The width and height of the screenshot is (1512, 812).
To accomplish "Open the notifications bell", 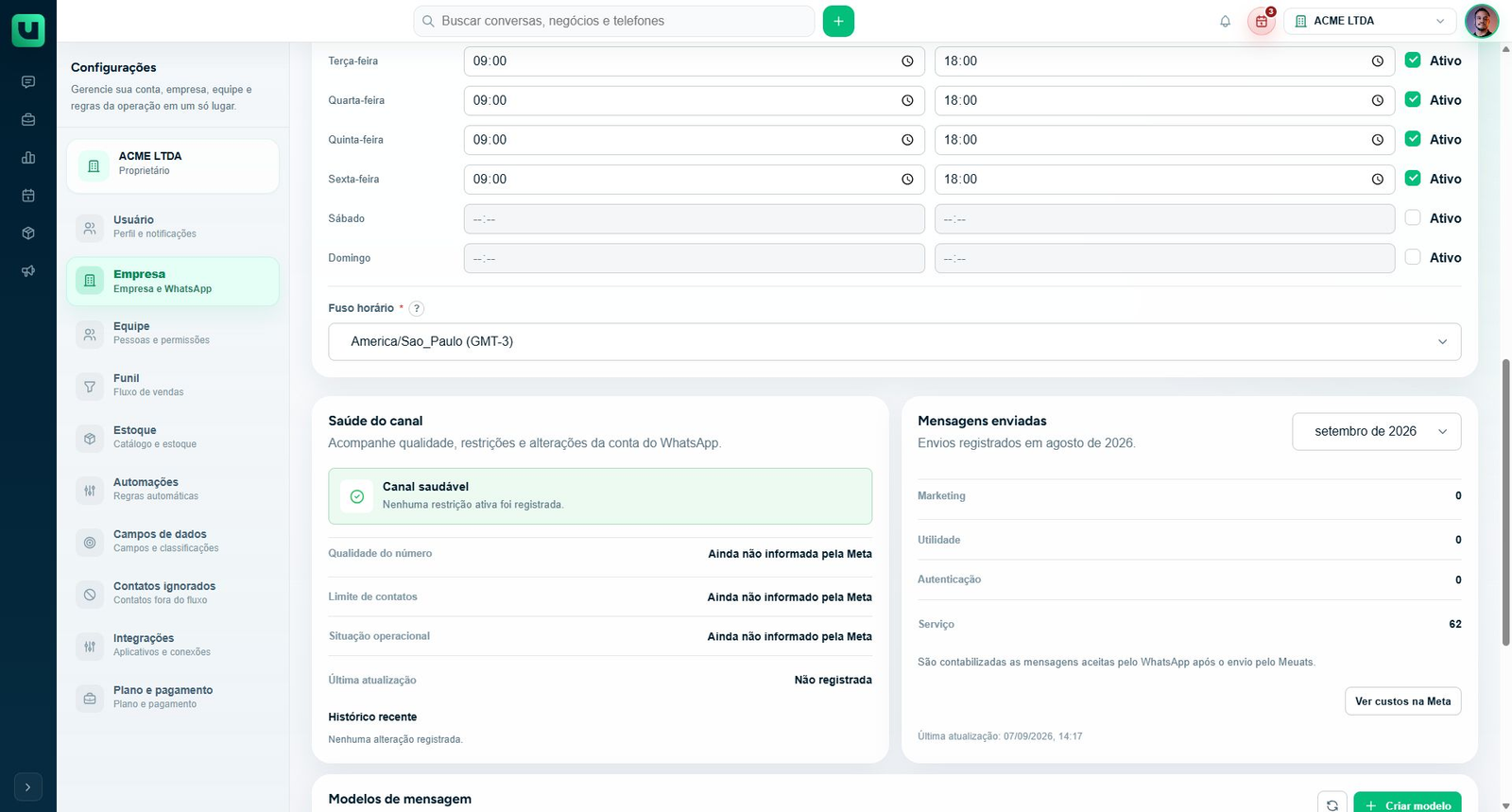I will 1225,21.
